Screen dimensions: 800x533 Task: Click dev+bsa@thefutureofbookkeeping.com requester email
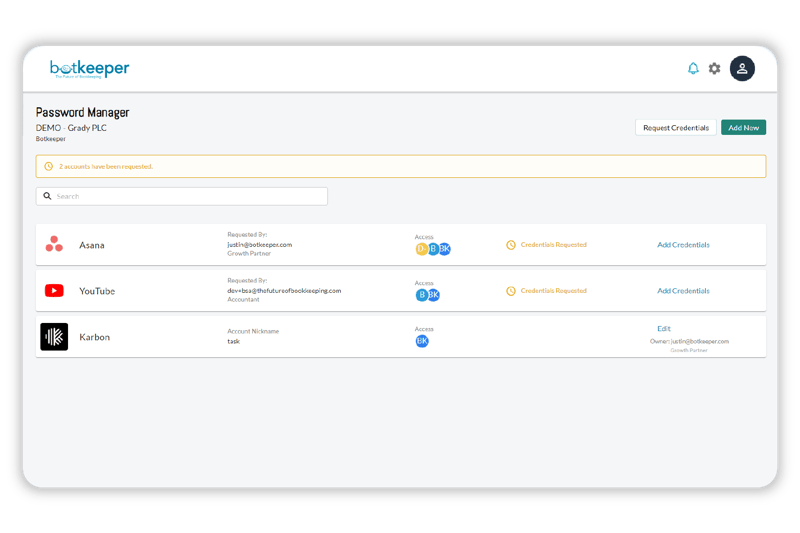pos(284,291)
